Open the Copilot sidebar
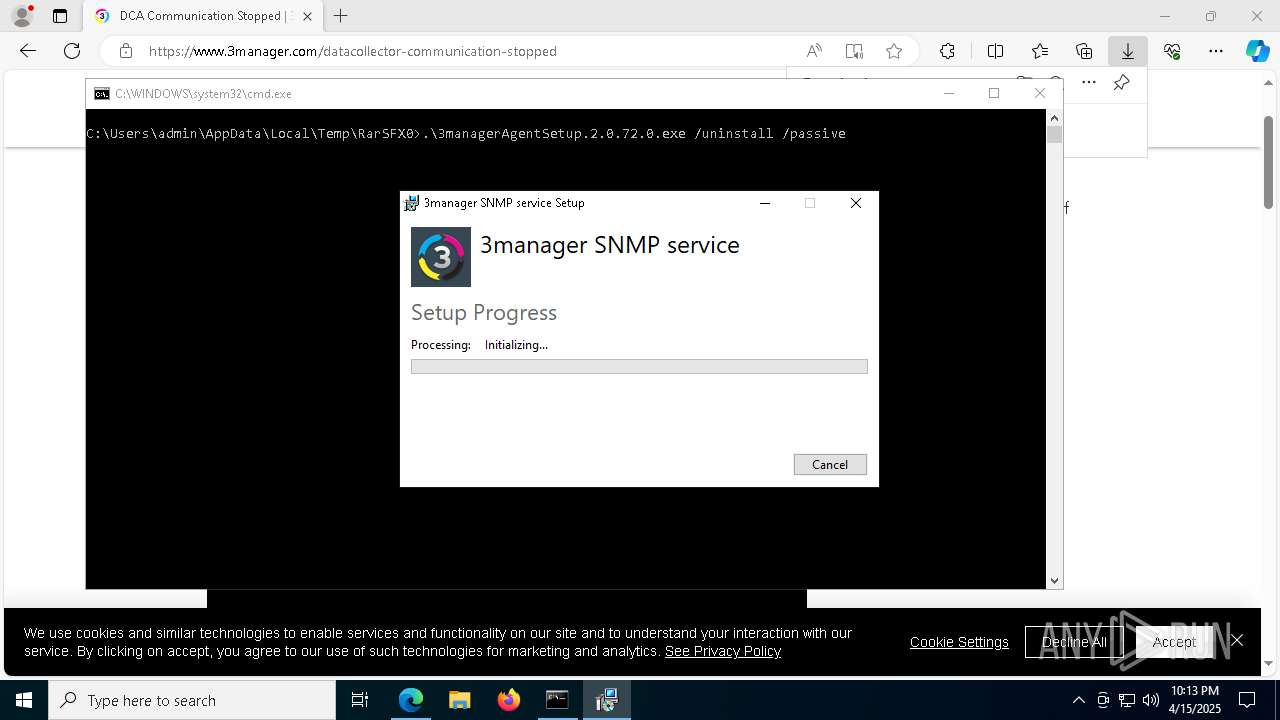This screenshot has height=720, width=1280. pos(1258,51)
